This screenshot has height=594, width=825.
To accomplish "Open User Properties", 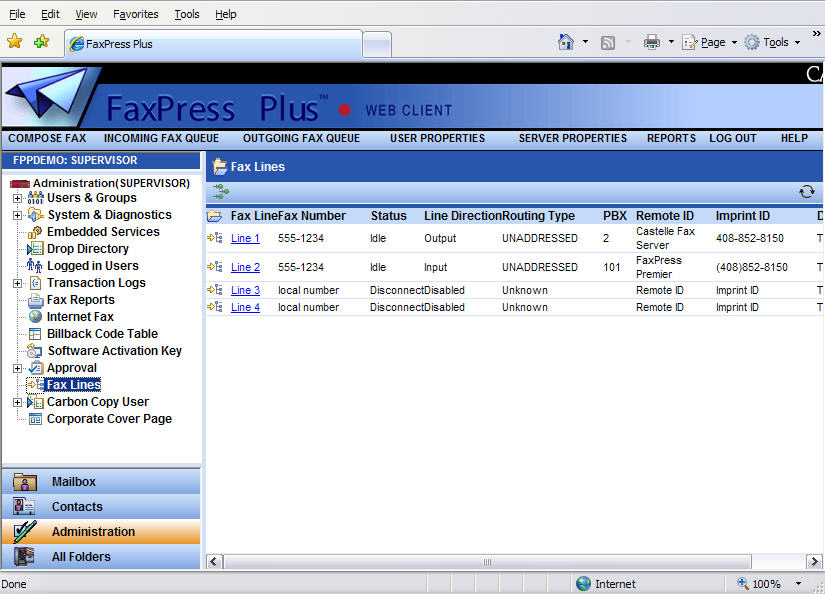I will [437, 138].
